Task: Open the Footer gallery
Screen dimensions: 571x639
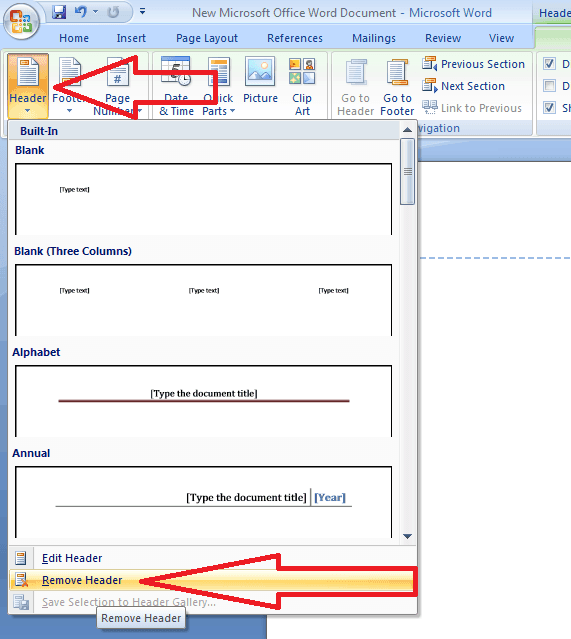Action: tap(69, 86)
